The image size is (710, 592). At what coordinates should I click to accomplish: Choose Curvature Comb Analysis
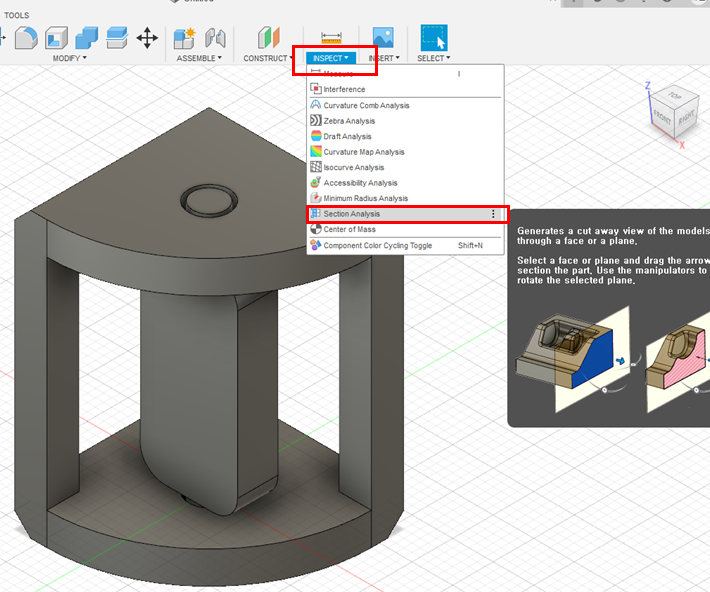pyautogui.click(x=405, y=105)
